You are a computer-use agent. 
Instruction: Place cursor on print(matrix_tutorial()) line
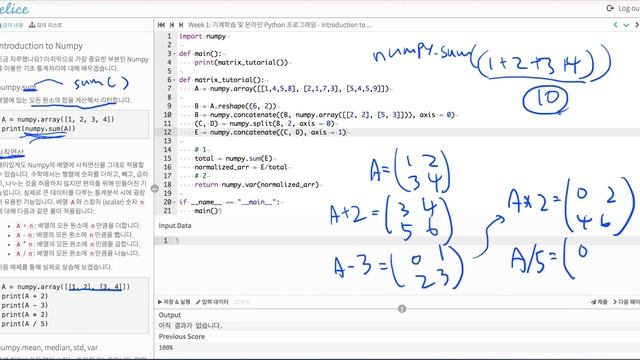point(241,62)
